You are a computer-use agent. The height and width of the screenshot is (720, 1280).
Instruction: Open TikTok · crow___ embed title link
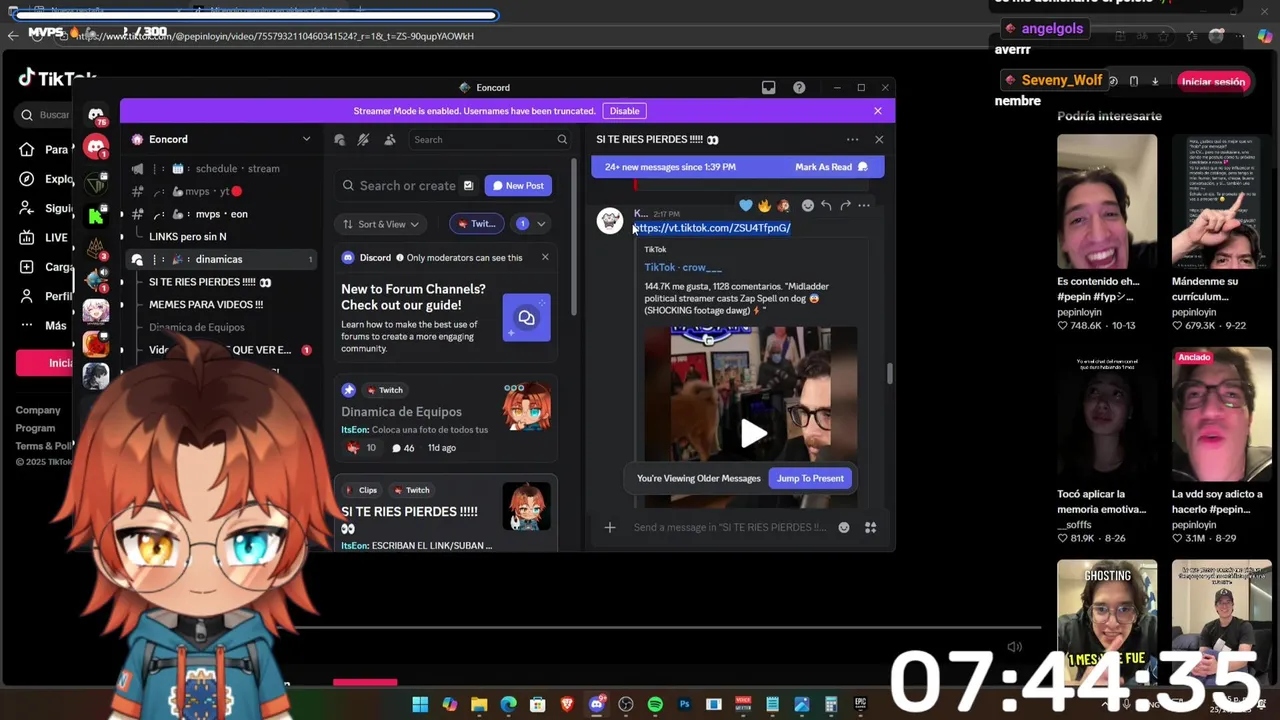pos(683,267)
